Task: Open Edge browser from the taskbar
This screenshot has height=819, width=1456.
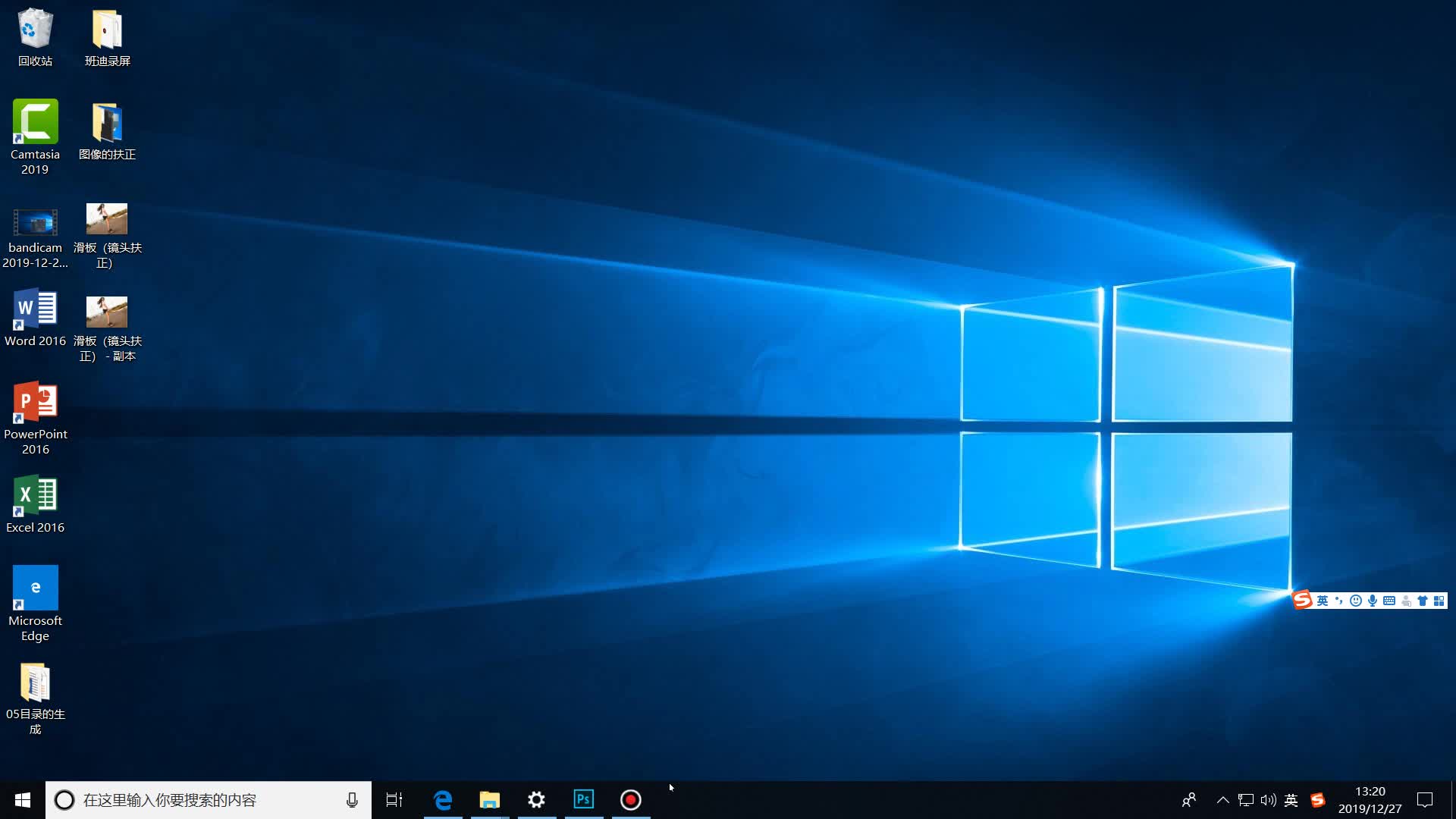Action: [443, 800]
